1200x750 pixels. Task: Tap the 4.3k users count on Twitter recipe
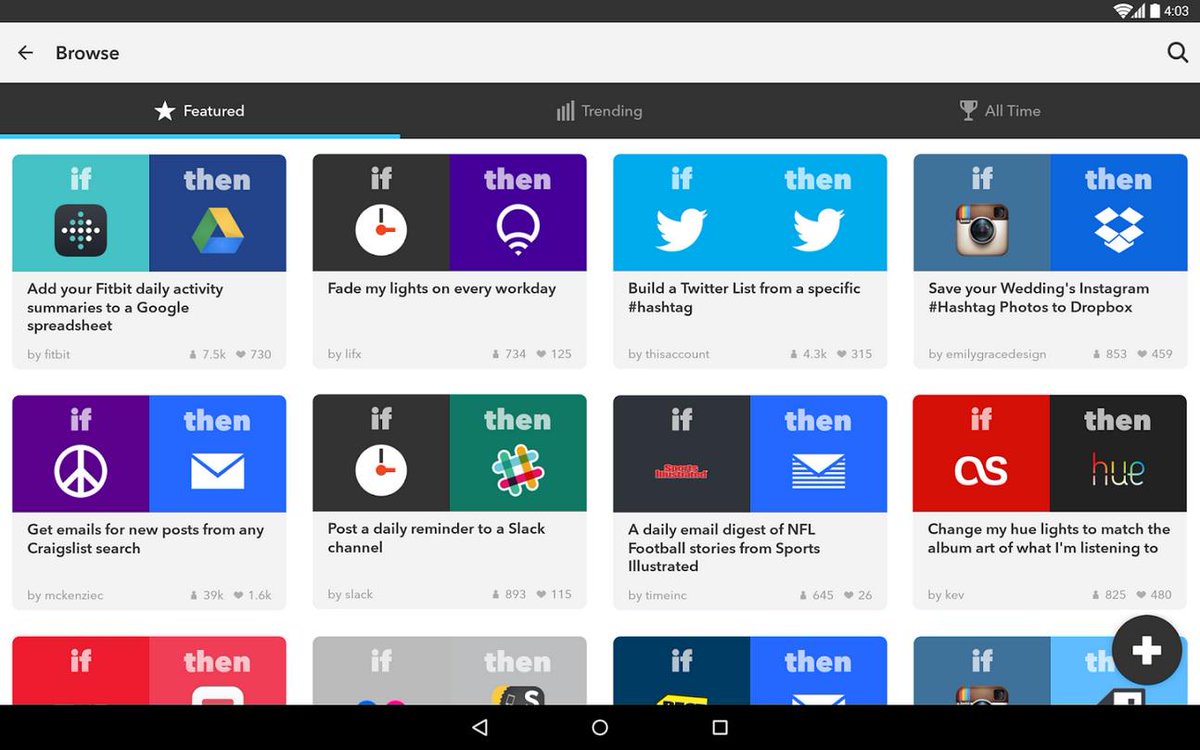coord(808,354)
